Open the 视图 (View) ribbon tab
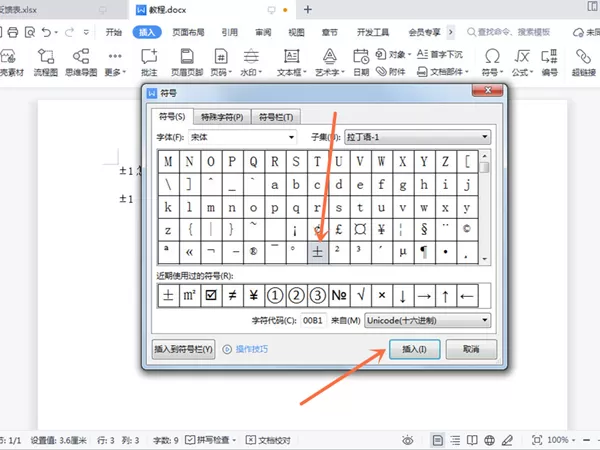 click(296, 32)
